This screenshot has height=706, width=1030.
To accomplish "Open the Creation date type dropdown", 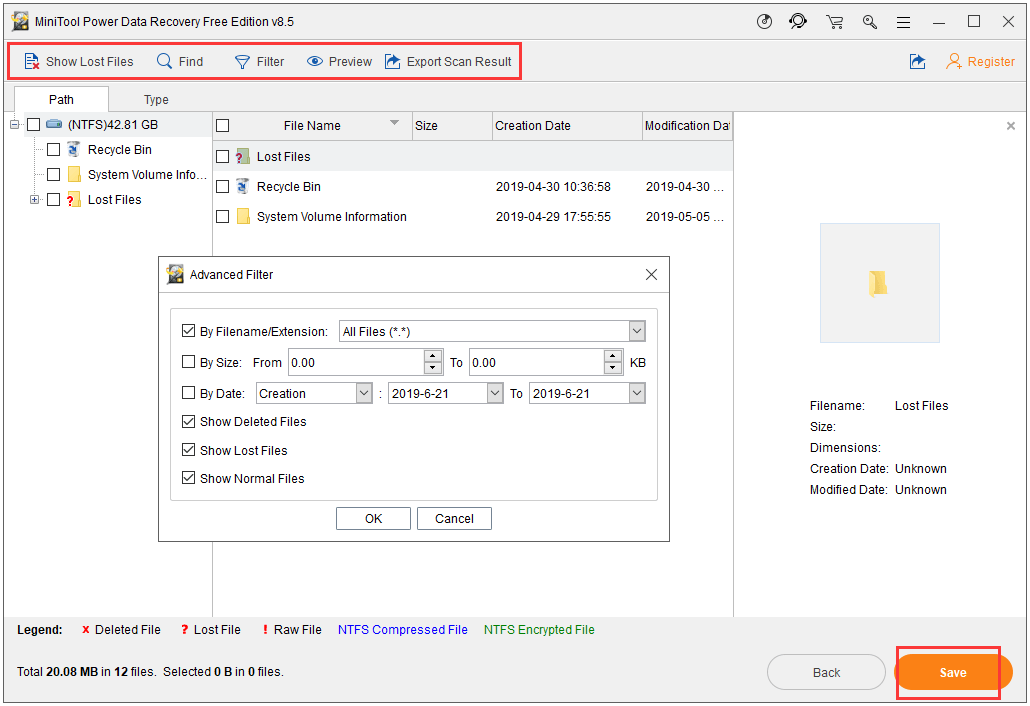I will click(364, 393).
